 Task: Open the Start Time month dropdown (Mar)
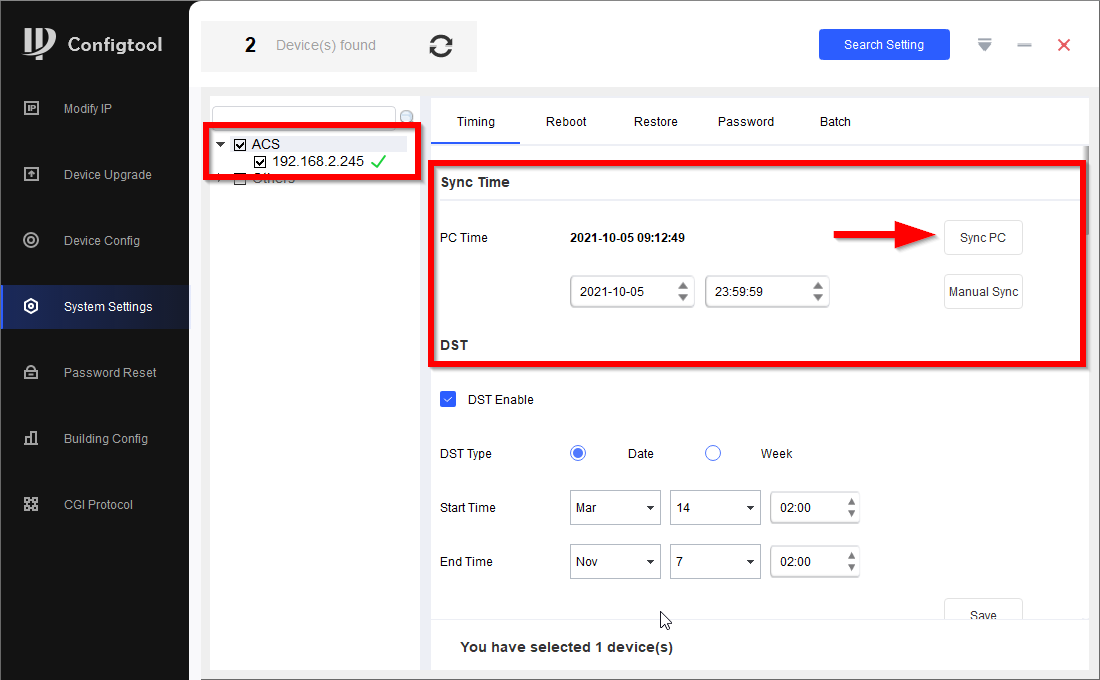pos(615,507)
